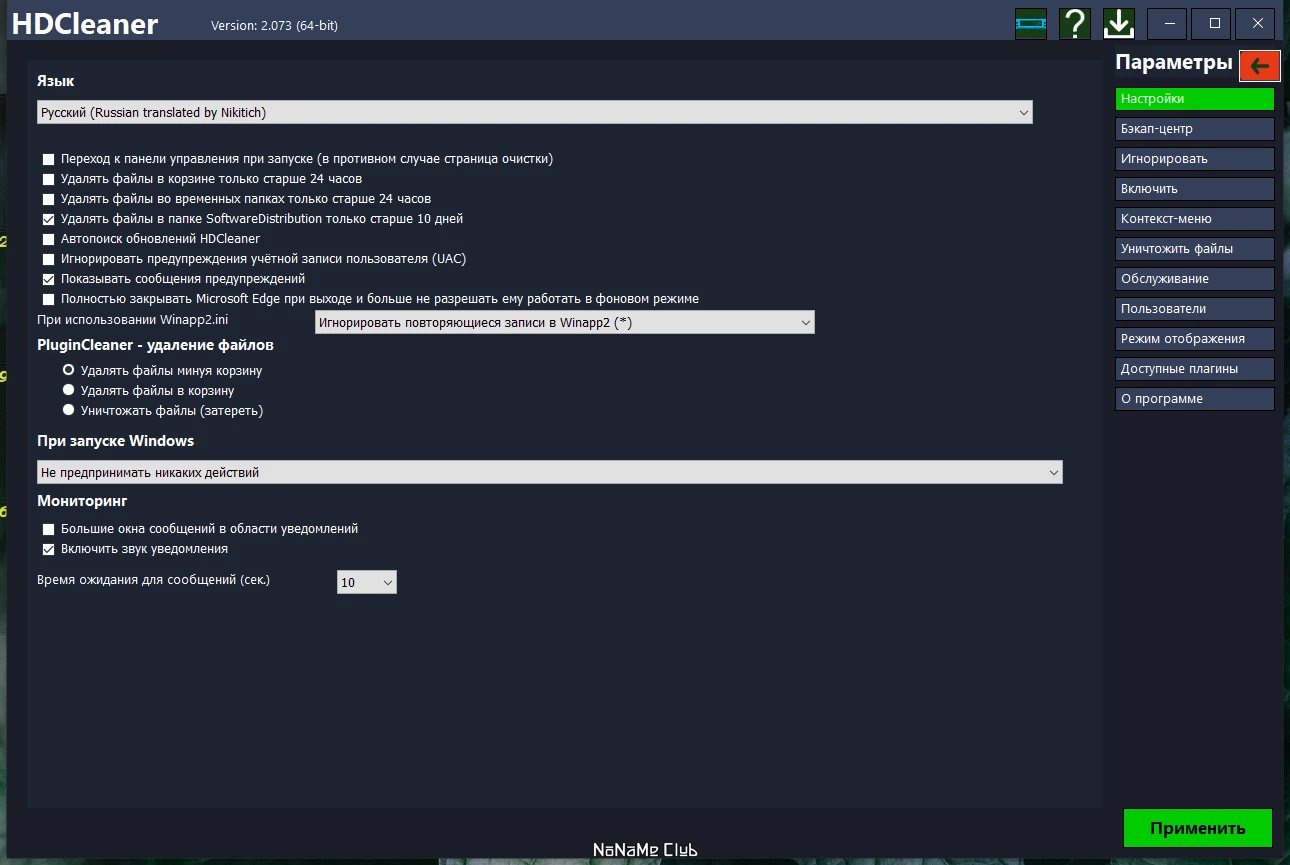Open the Контекст-меню section

1195,219
